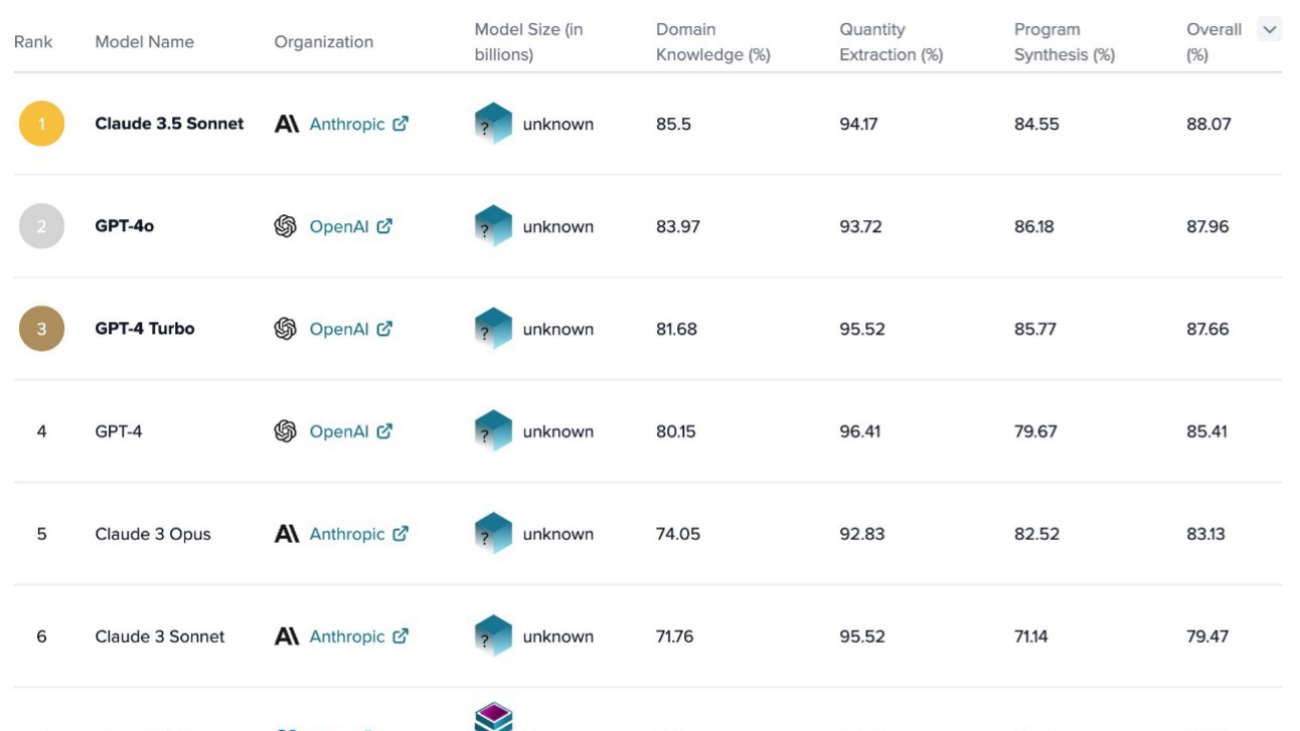1300x731 pixels.
Task: Select the Claude 3.5 Sonnet model name
Action: coord(169,124)
